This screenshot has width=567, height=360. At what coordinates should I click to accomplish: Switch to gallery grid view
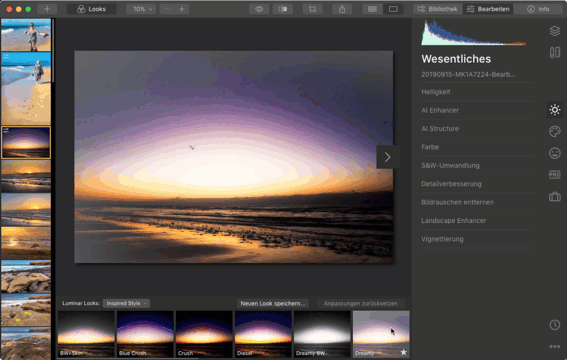[x=372, y=9]
